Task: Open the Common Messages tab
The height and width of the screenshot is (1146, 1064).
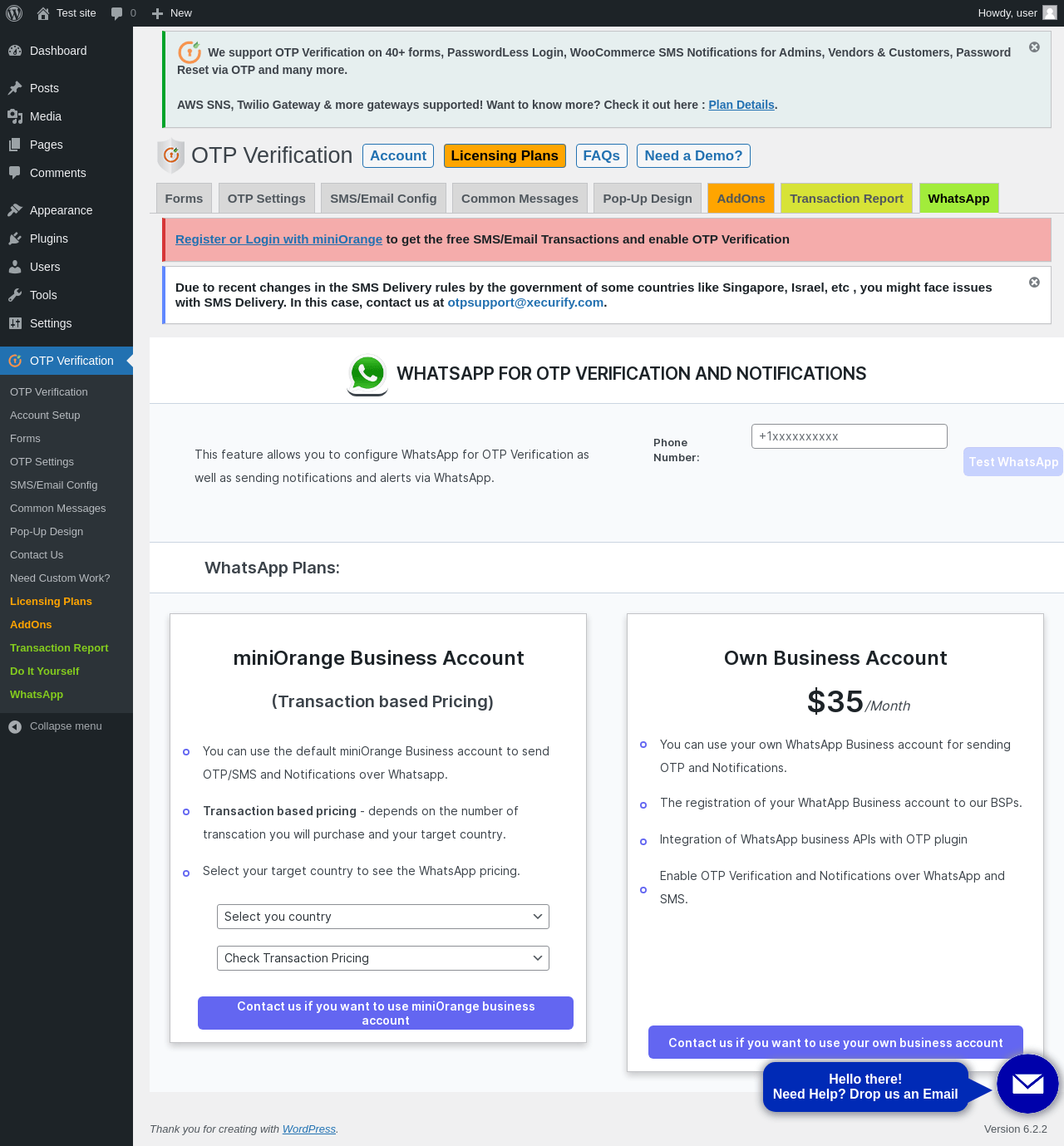Action: 520,199
